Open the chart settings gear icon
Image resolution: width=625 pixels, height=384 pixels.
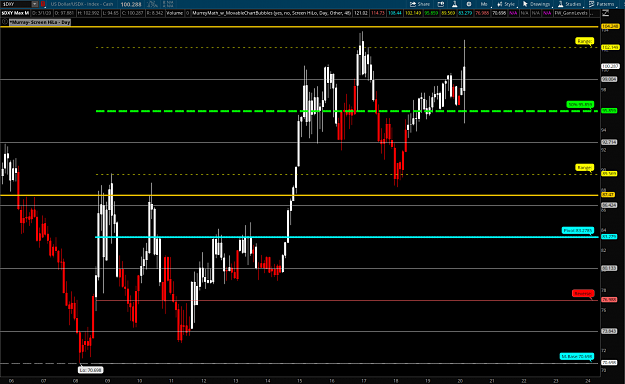tap(469, 4)
